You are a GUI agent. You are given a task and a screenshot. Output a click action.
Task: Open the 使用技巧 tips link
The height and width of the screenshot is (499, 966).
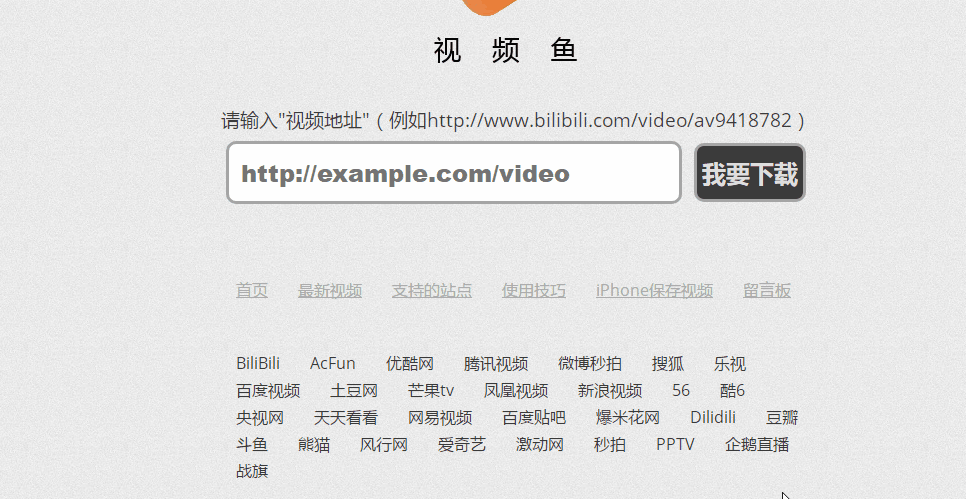click(534, 290)
